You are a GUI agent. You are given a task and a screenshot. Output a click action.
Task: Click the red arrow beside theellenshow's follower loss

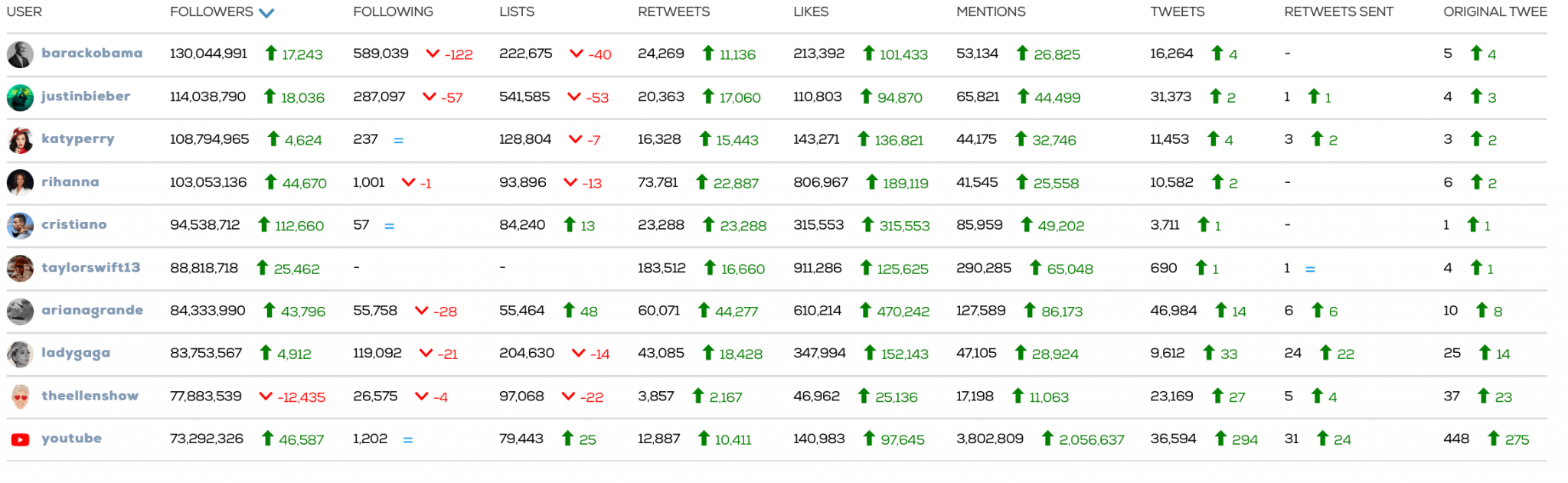click(266, 397)
